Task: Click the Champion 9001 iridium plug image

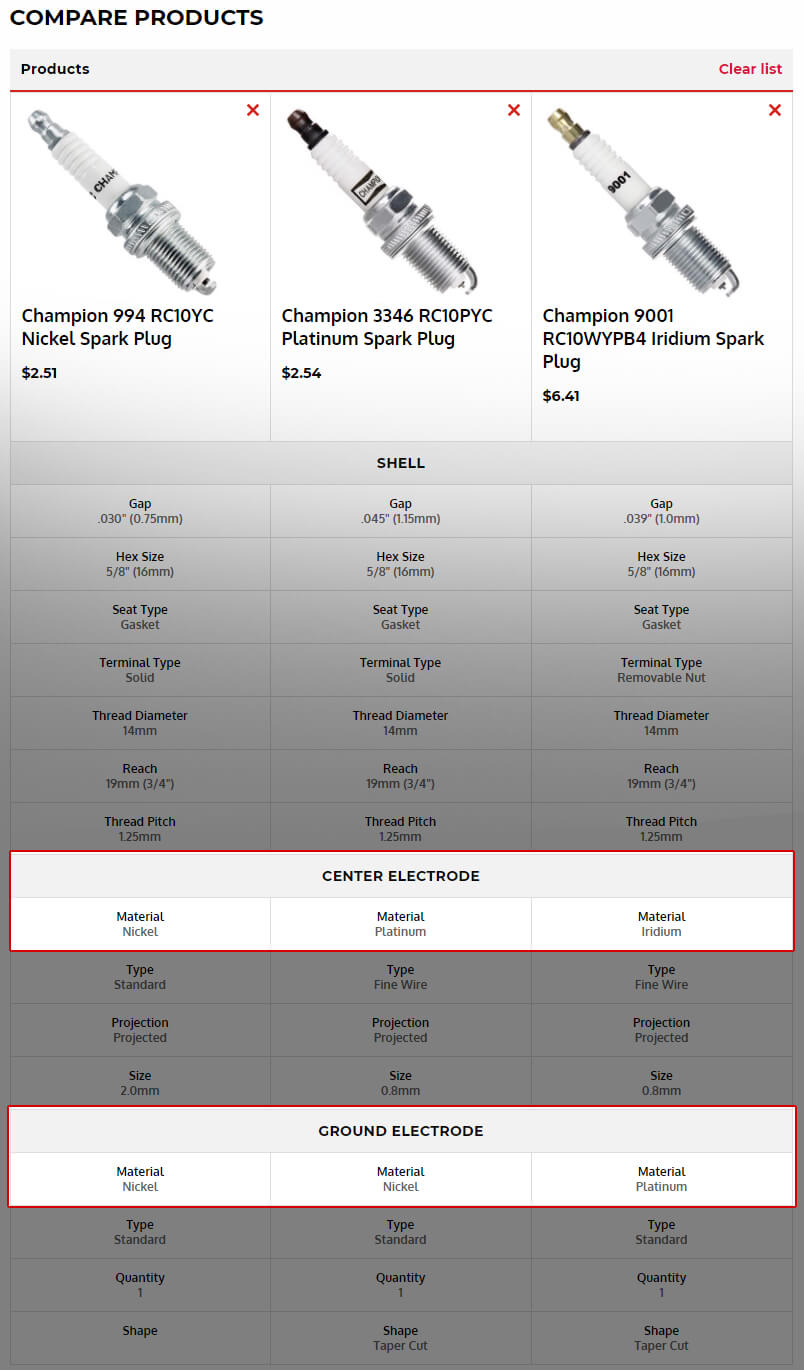Action: tap(643, 200)
